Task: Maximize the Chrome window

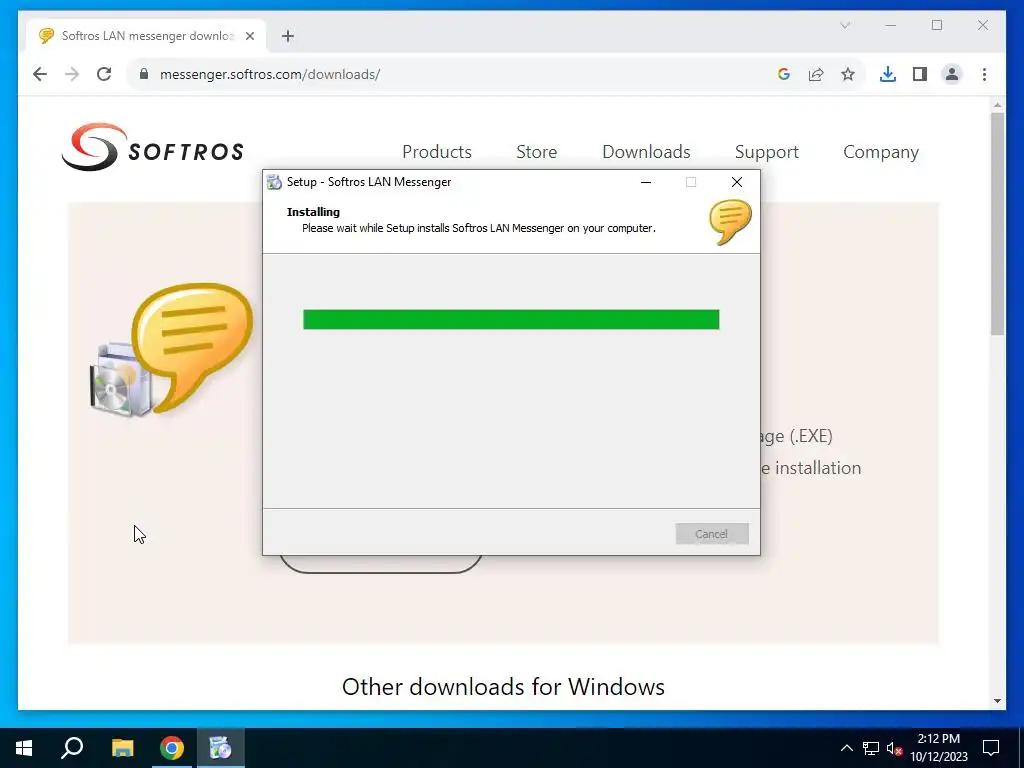Action: pos(937,25)
